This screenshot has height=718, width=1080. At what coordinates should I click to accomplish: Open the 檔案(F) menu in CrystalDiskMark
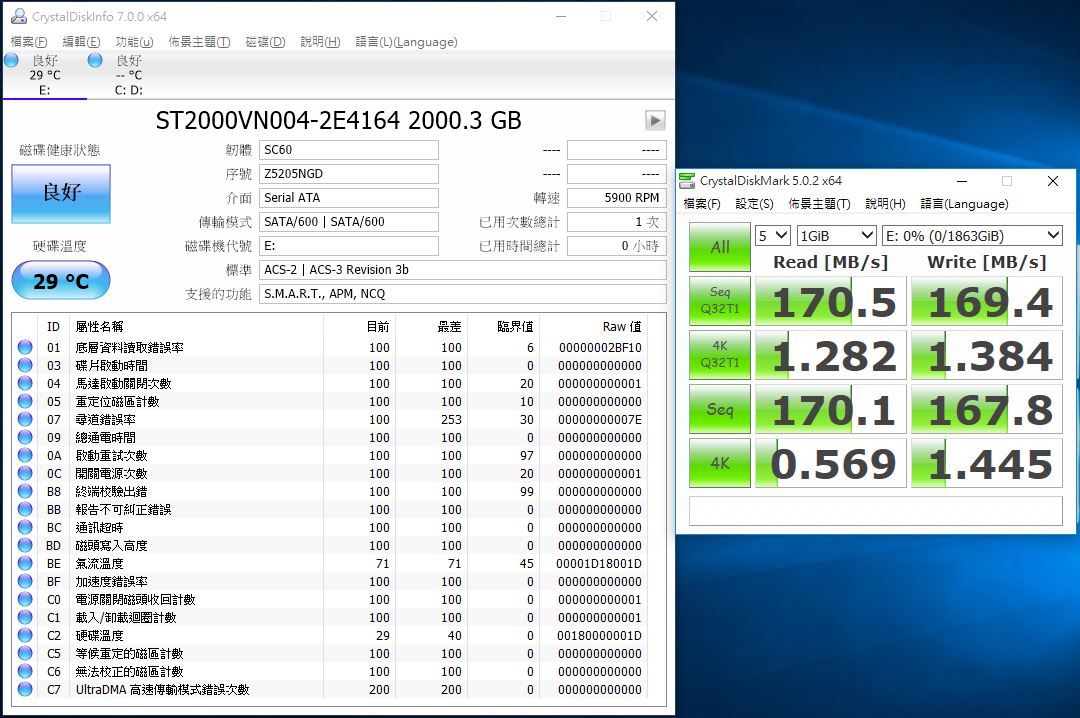click(x=702, y=204)
